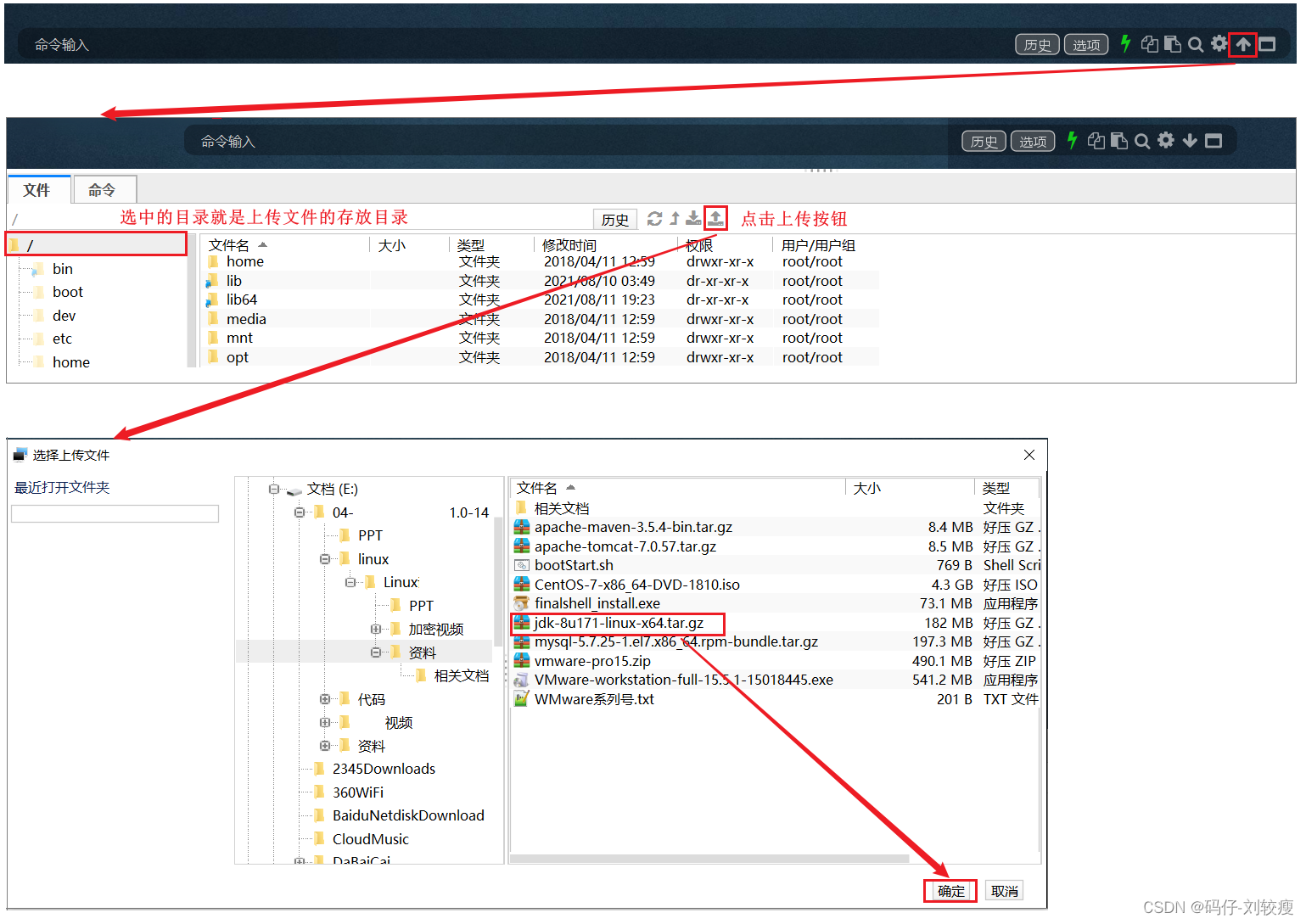This screenshot has height=924, width=1306.
Task: Select the mysql-5.7.25 rpm-bundle.tar.gz file
Action: [x=675, y=641]
